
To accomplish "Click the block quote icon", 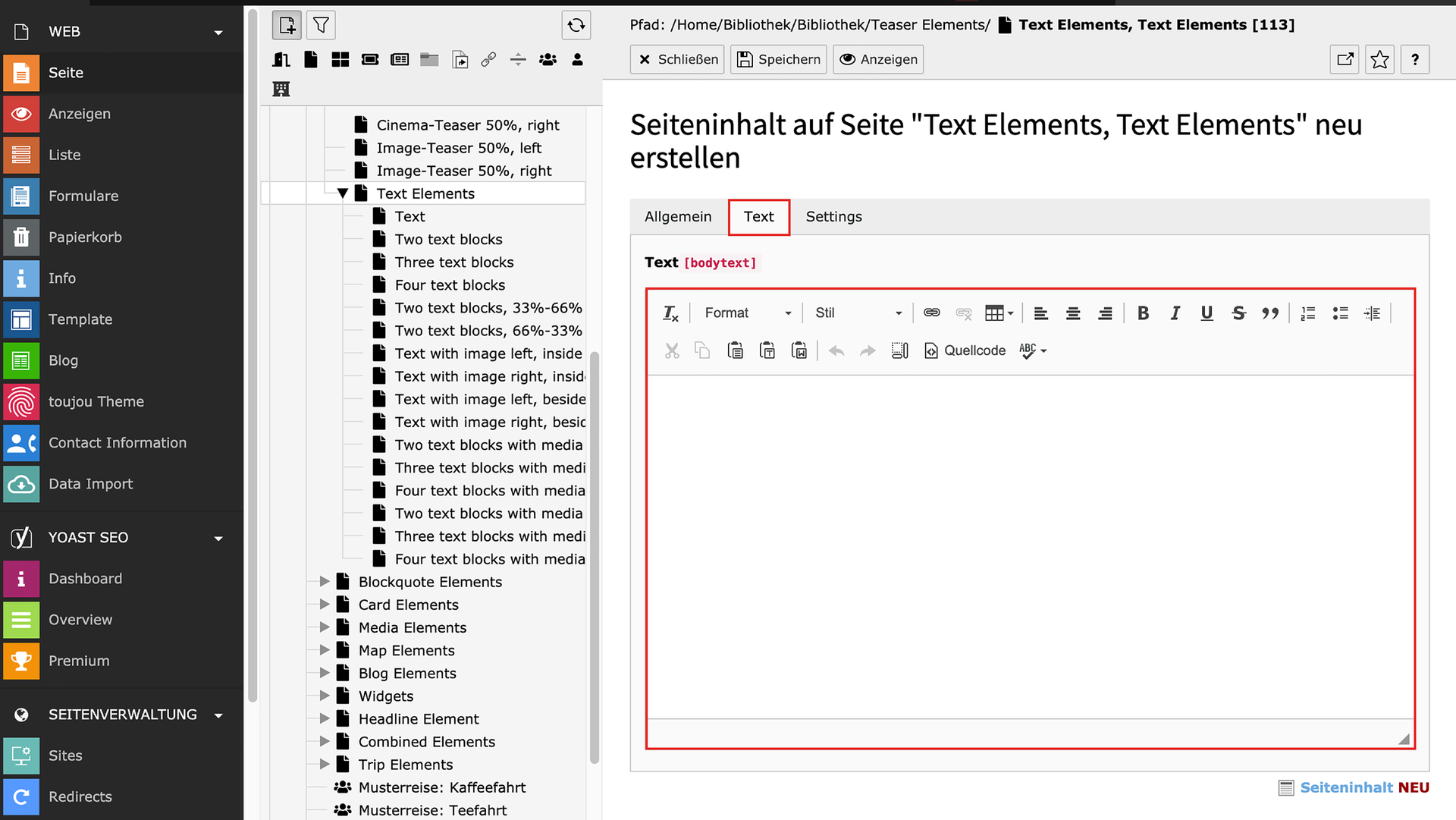I will pyautogui.click(x=1270, y=313).
